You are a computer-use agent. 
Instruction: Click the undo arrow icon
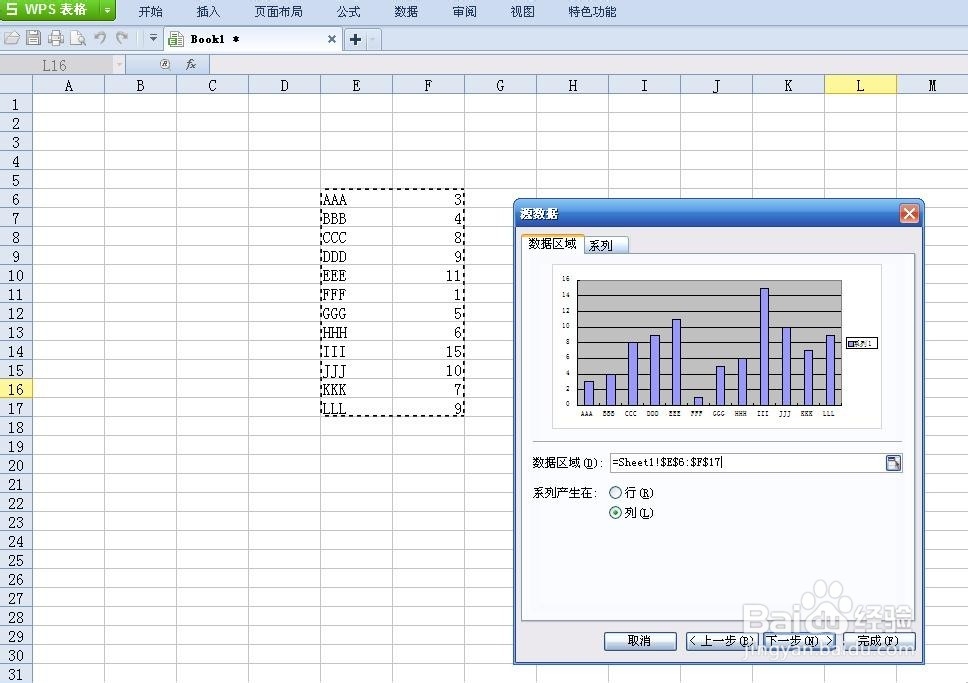pos(100,38)
